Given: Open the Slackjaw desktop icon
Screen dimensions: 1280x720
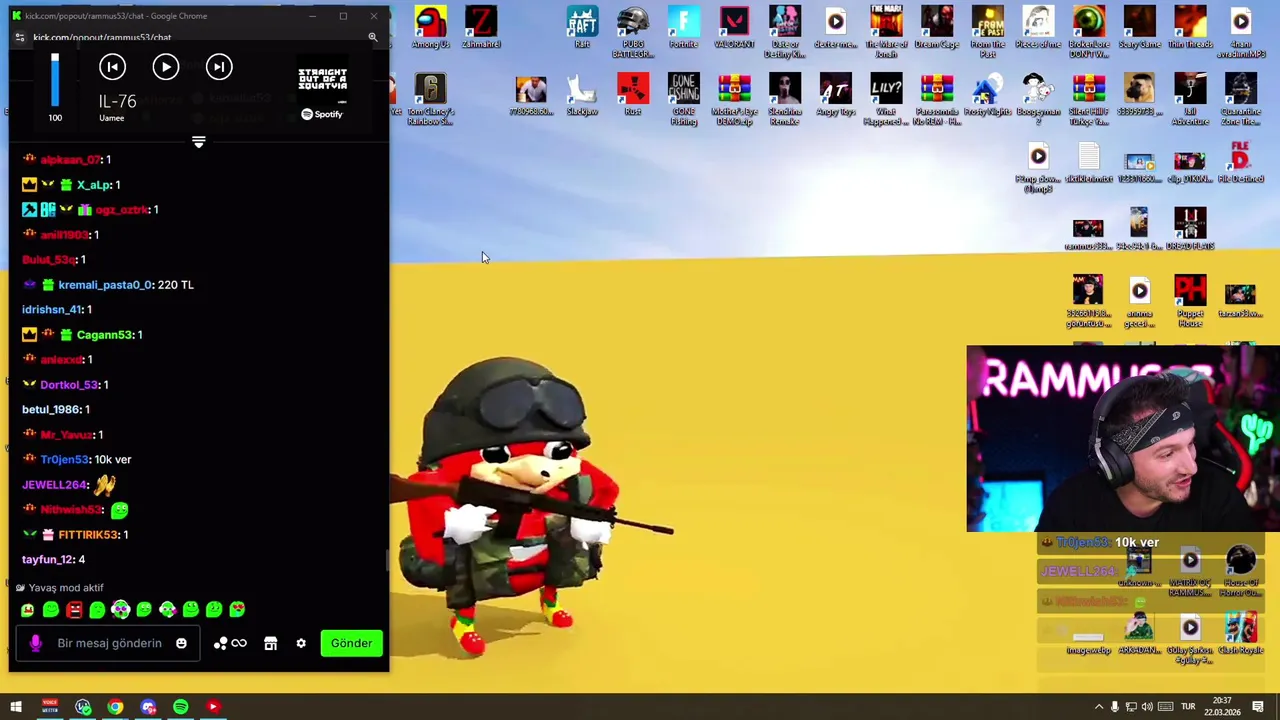Looking at the screenshot, I should pyautogui.click(x=582, y=95).
